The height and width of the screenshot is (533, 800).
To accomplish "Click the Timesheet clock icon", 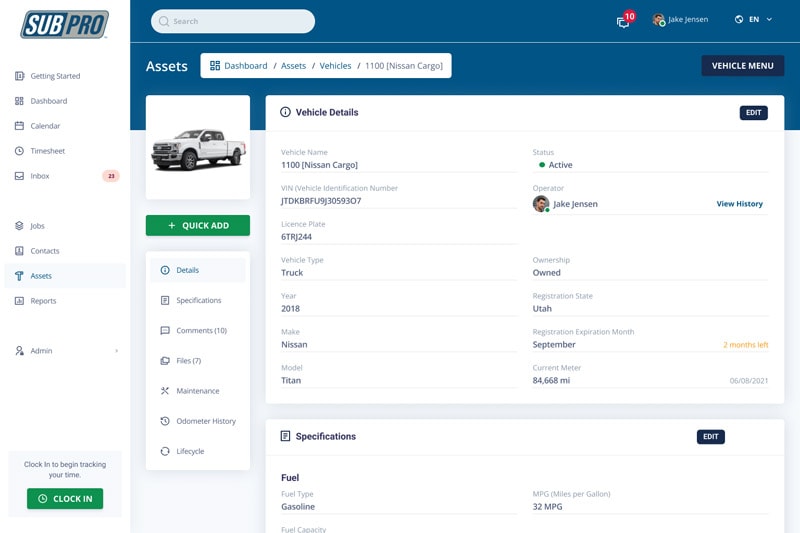I will pyautogui.click(x=19, y=151).
